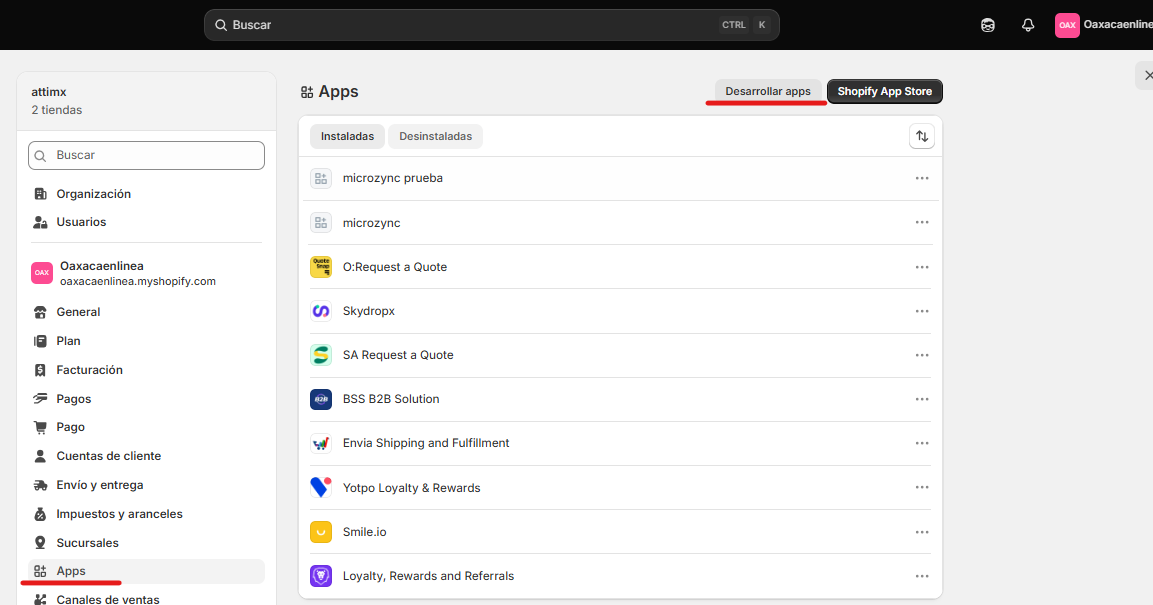Click the Skydropx app icon

(x=321, y=311)
